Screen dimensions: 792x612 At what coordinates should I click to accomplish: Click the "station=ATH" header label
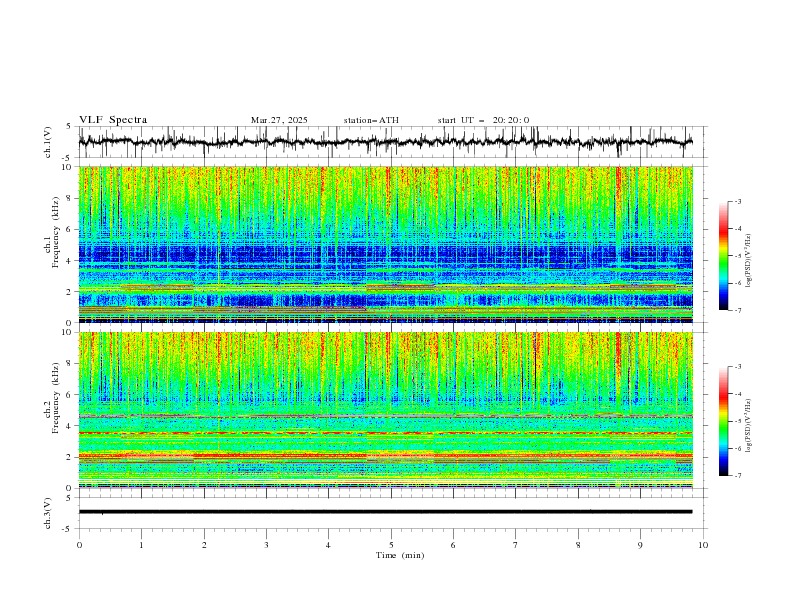(x=371, y=120)
